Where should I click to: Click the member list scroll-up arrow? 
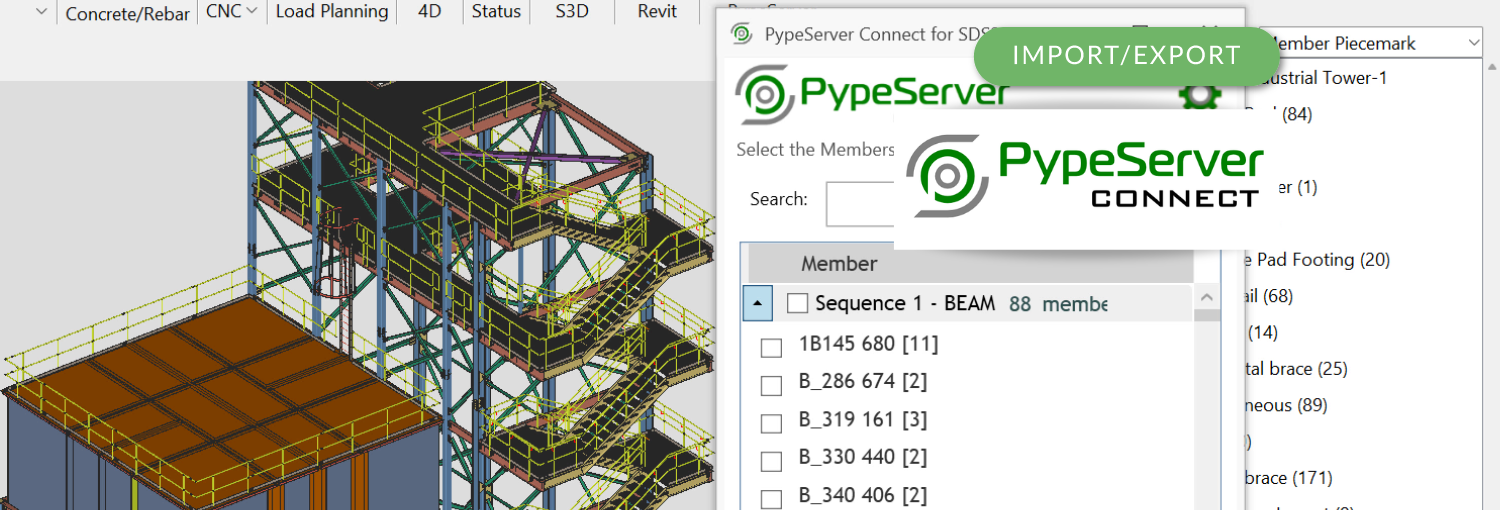[x=1207, y=297]
